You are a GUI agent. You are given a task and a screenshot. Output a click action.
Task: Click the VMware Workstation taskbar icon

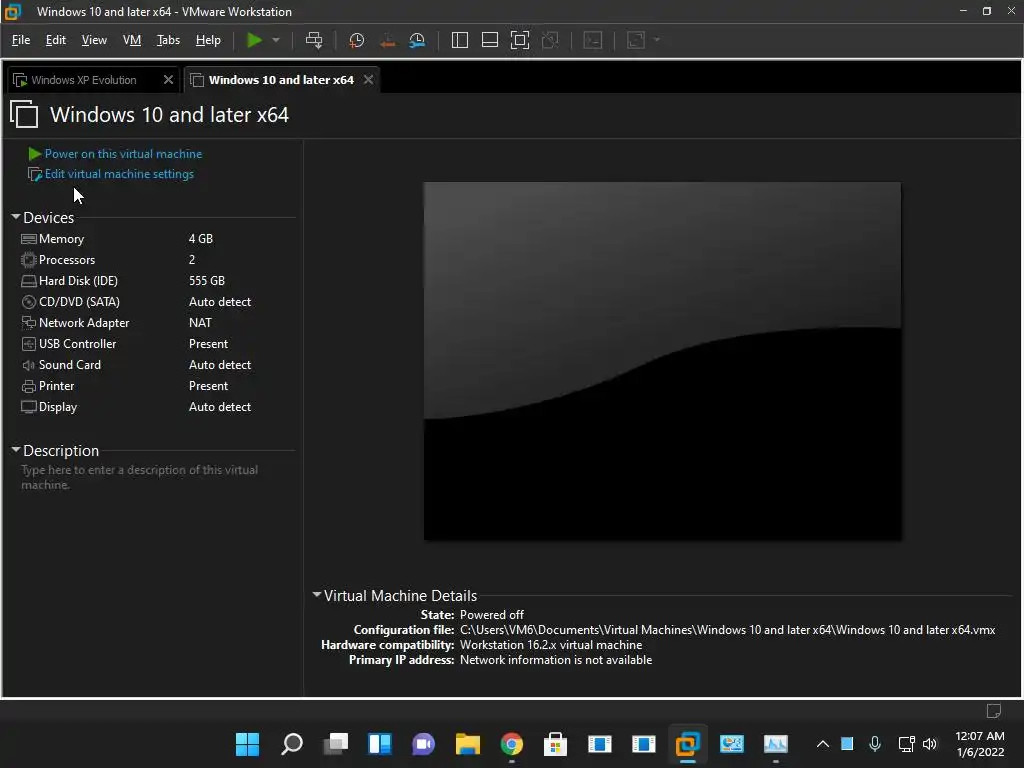[x=687, y=744]
